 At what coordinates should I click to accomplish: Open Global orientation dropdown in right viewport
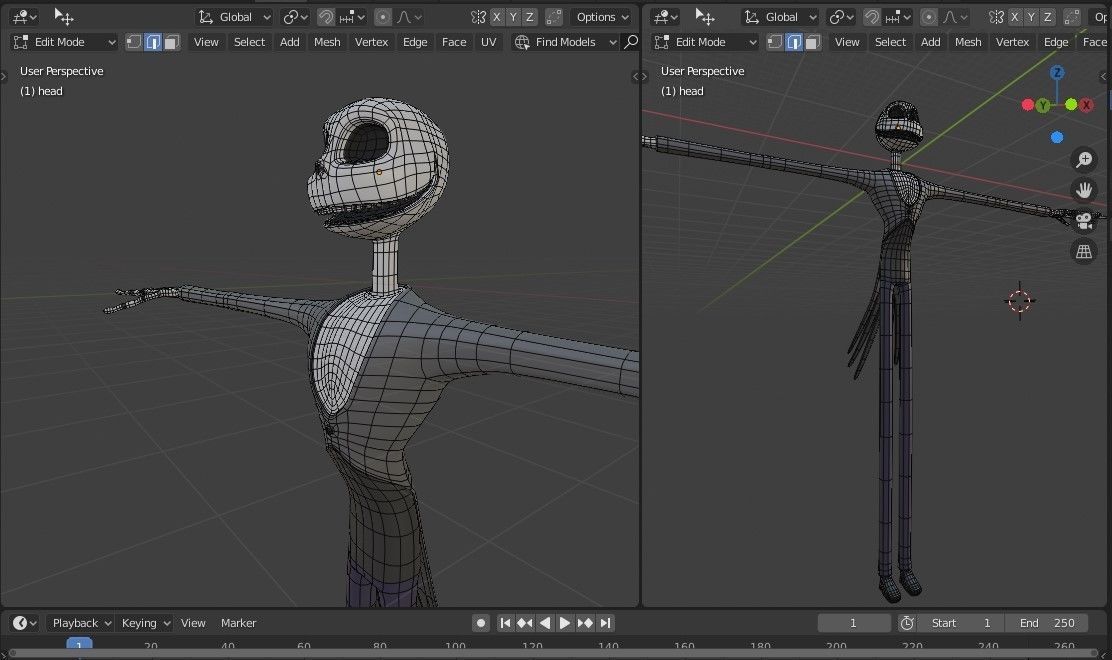click(780, 17)
